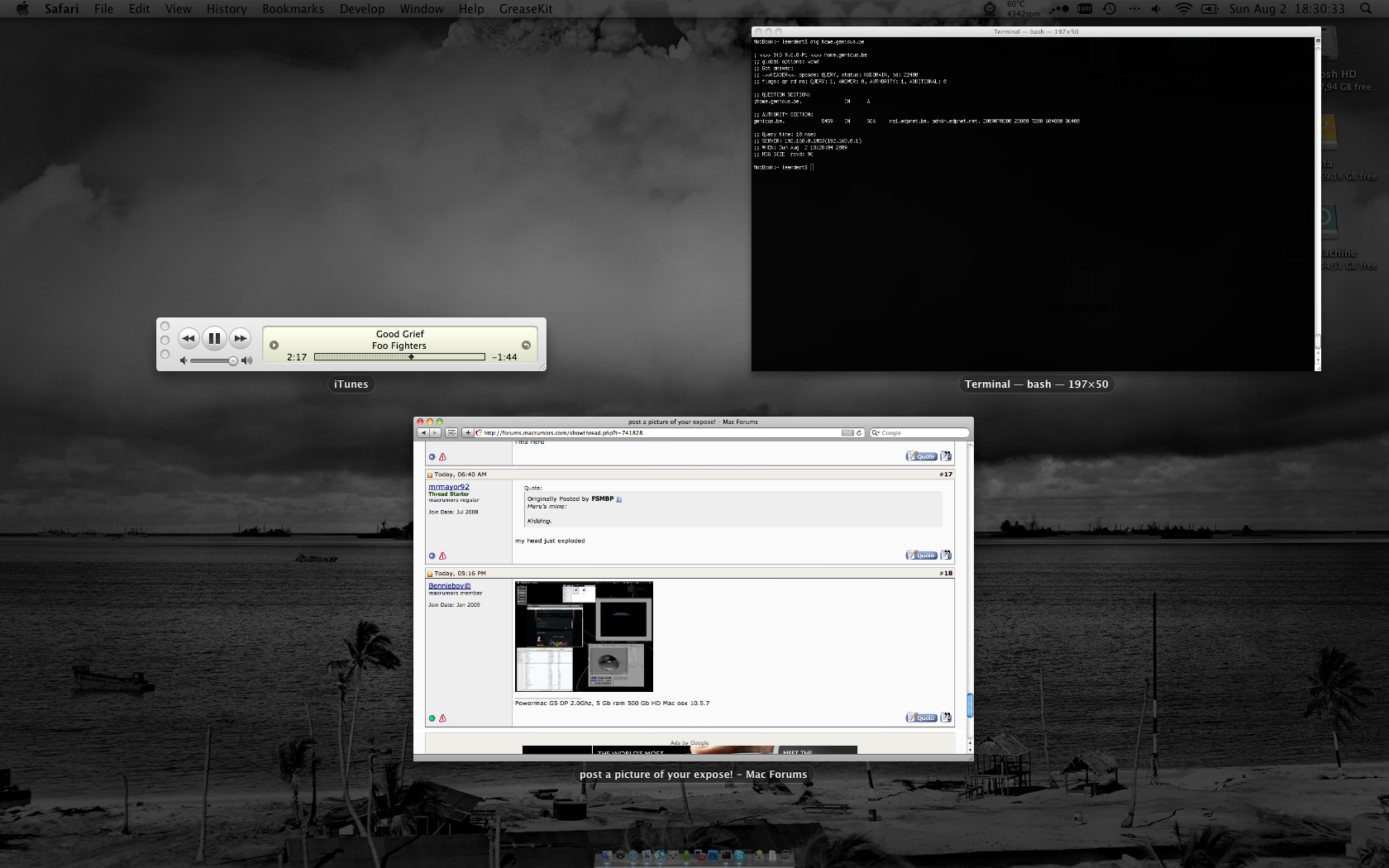Skip to previous track in iTunes
The image size is (1389, 868).
click(x=189, y=338)
